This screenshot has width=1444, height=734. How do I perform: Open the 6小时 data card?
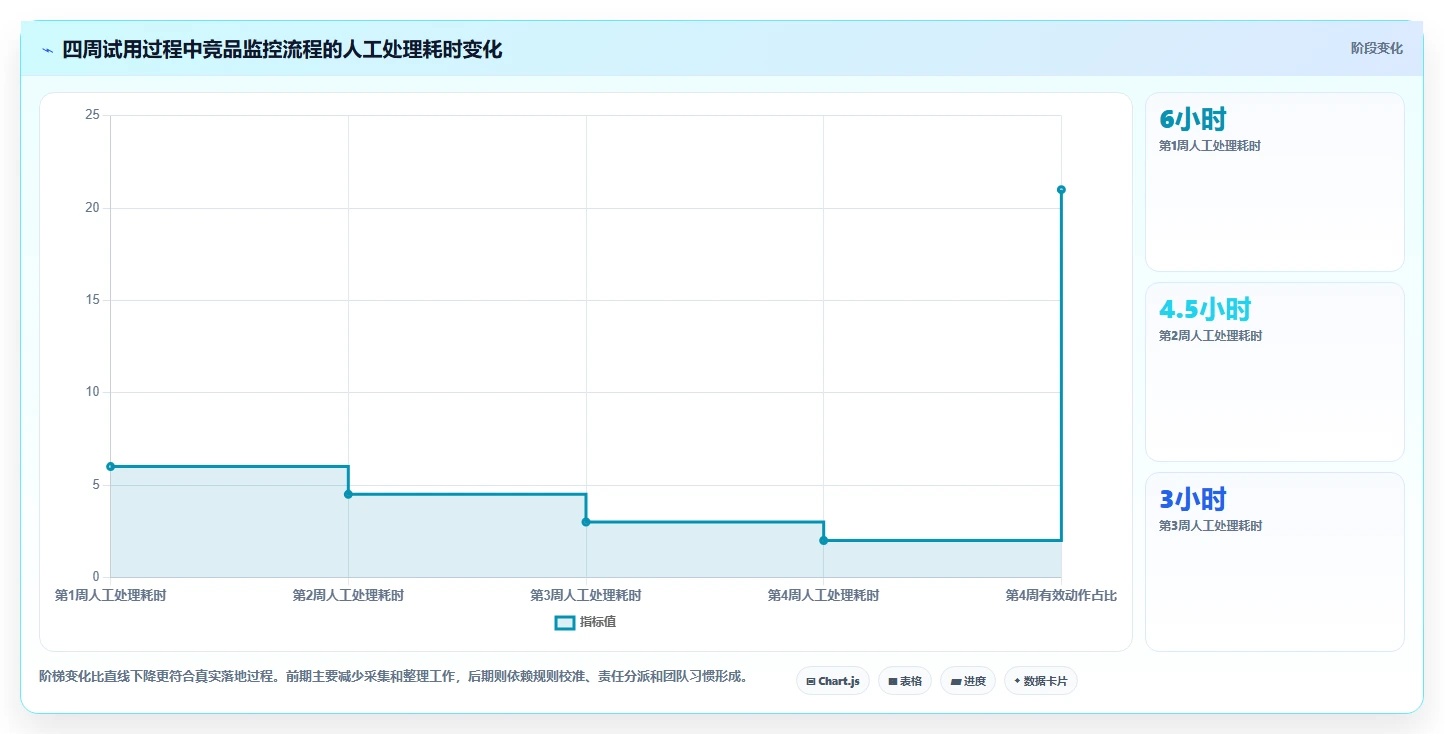pyautogui.click(x=1274, y=182)
